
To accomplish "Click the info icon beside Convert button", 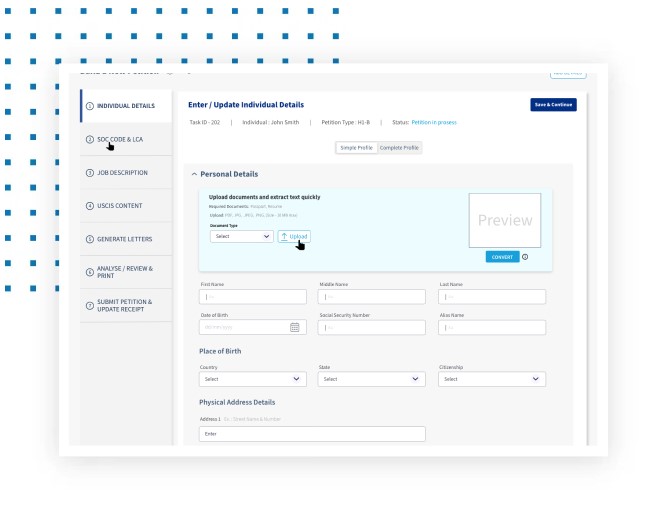I will (525, 257).
